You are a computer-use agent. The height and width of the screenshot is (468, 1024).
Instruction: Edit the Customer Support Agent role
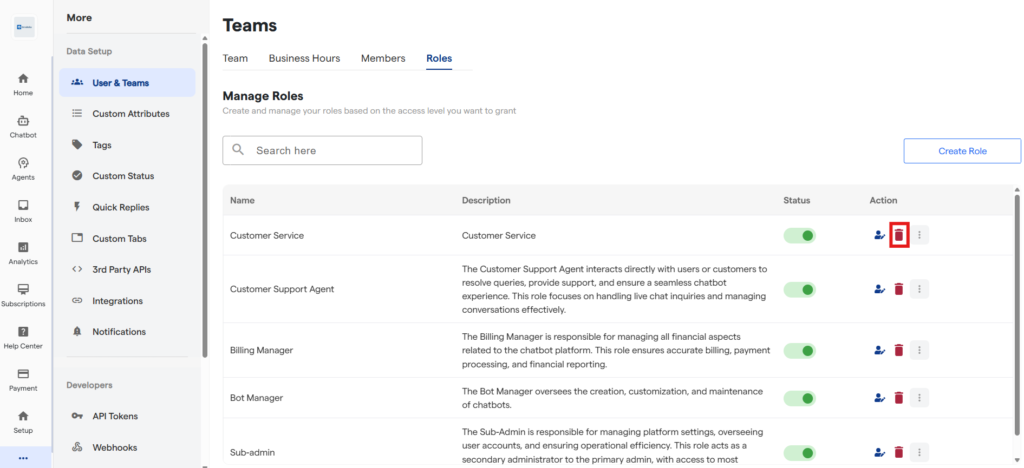(x=880, y=289)
